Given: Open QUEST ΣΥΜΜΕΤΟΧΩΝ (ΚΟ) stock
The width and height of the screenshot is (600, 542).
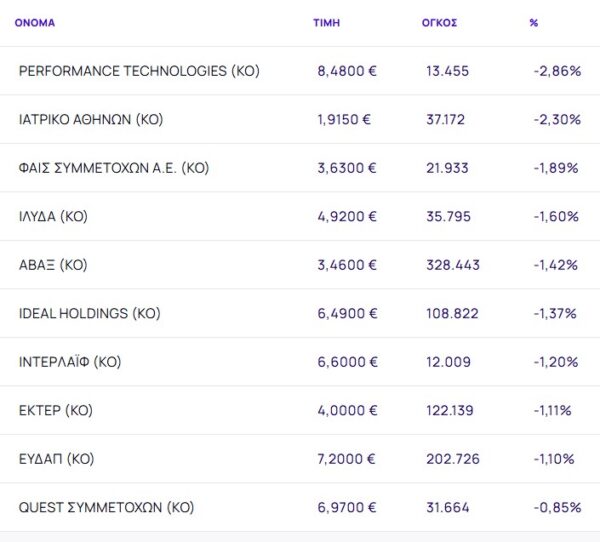Looking at the screenshot, I should (x=106, y=507).
